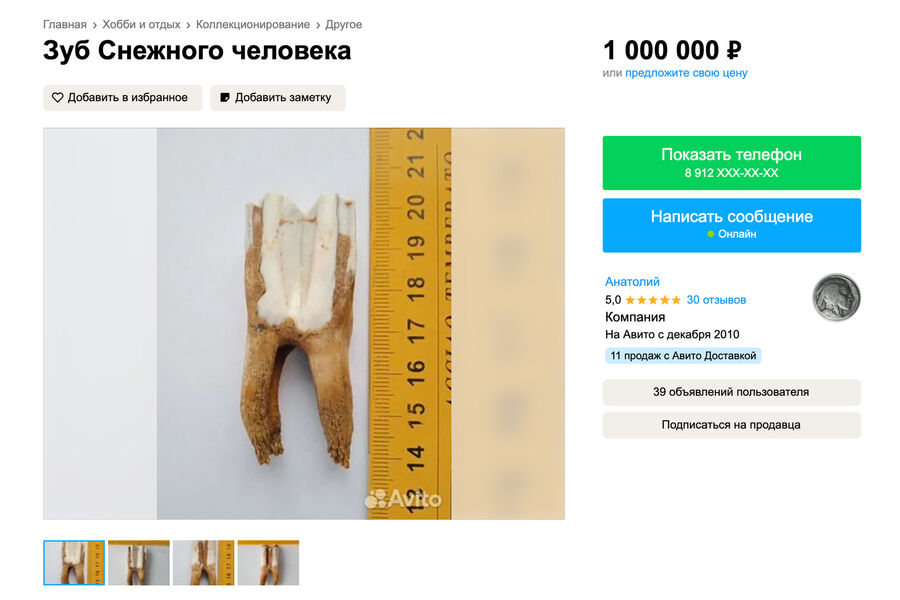
Task: Open the seller's coin avatar image
Action: point(836,297)
